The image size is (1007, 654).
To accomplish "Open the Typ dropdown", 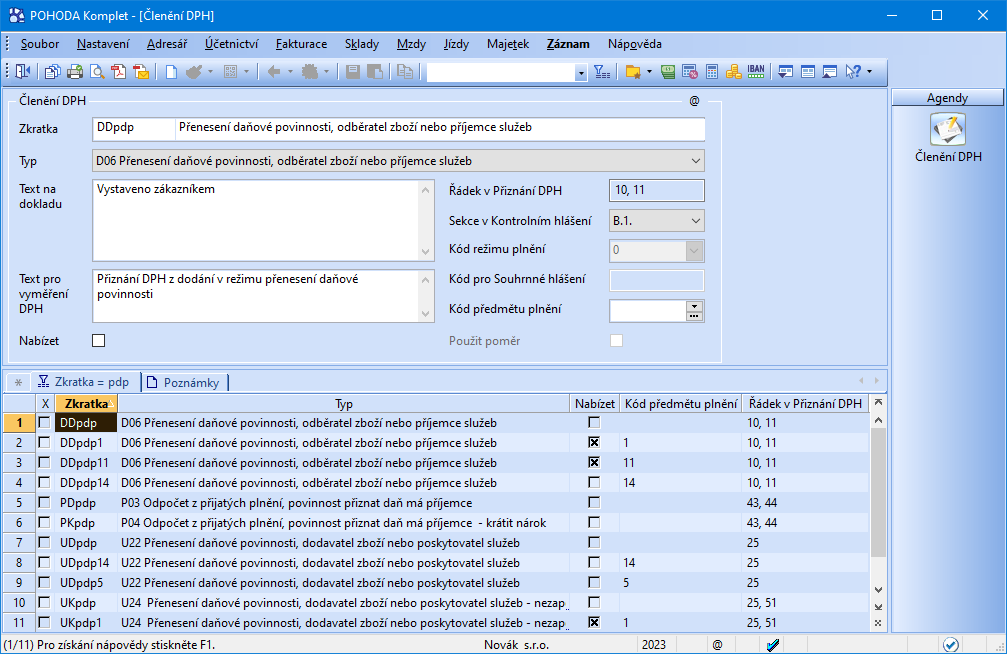I will pos(696,161).
